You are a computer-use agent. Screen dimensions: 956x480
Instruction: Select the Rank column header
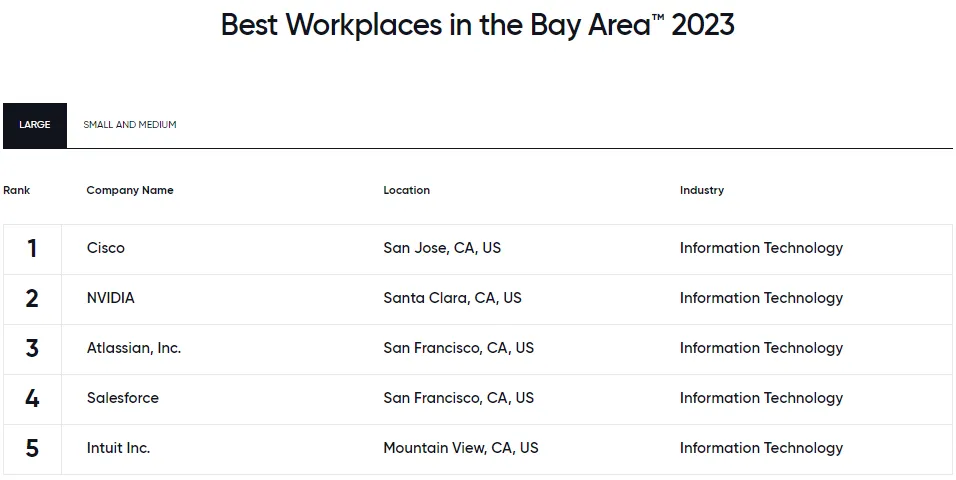(x=16, y=190)
